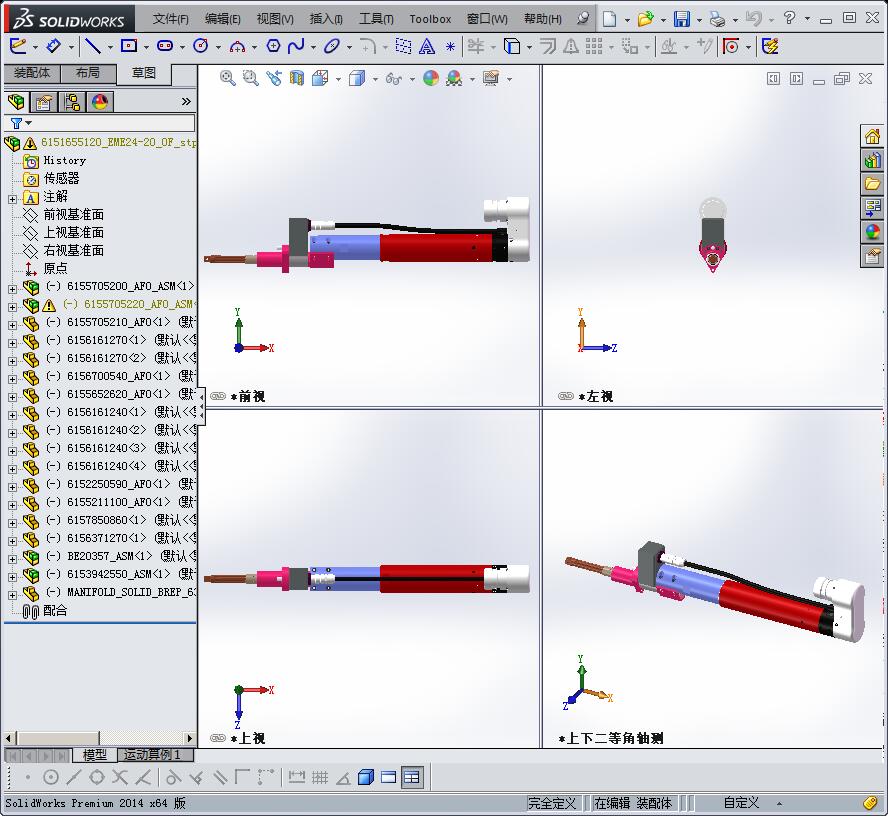Select the Polygon tool

pos(273,46)
